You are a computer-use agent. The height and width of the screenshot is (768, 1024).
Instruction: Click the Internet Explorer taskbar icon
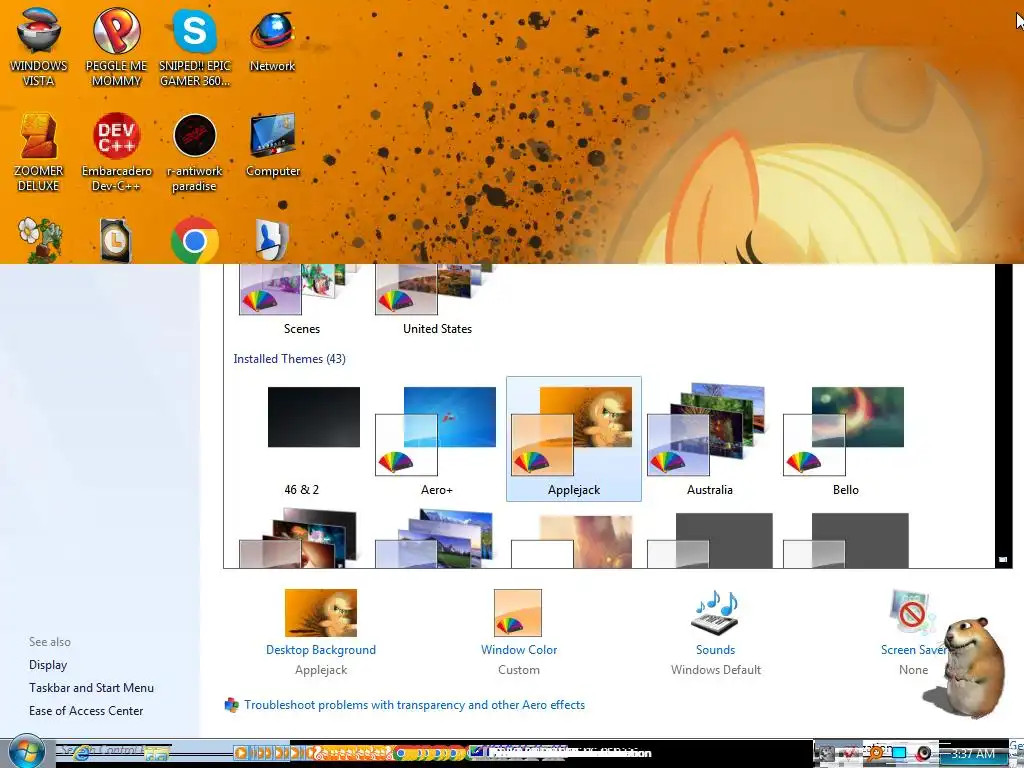[x=81, y=754]
